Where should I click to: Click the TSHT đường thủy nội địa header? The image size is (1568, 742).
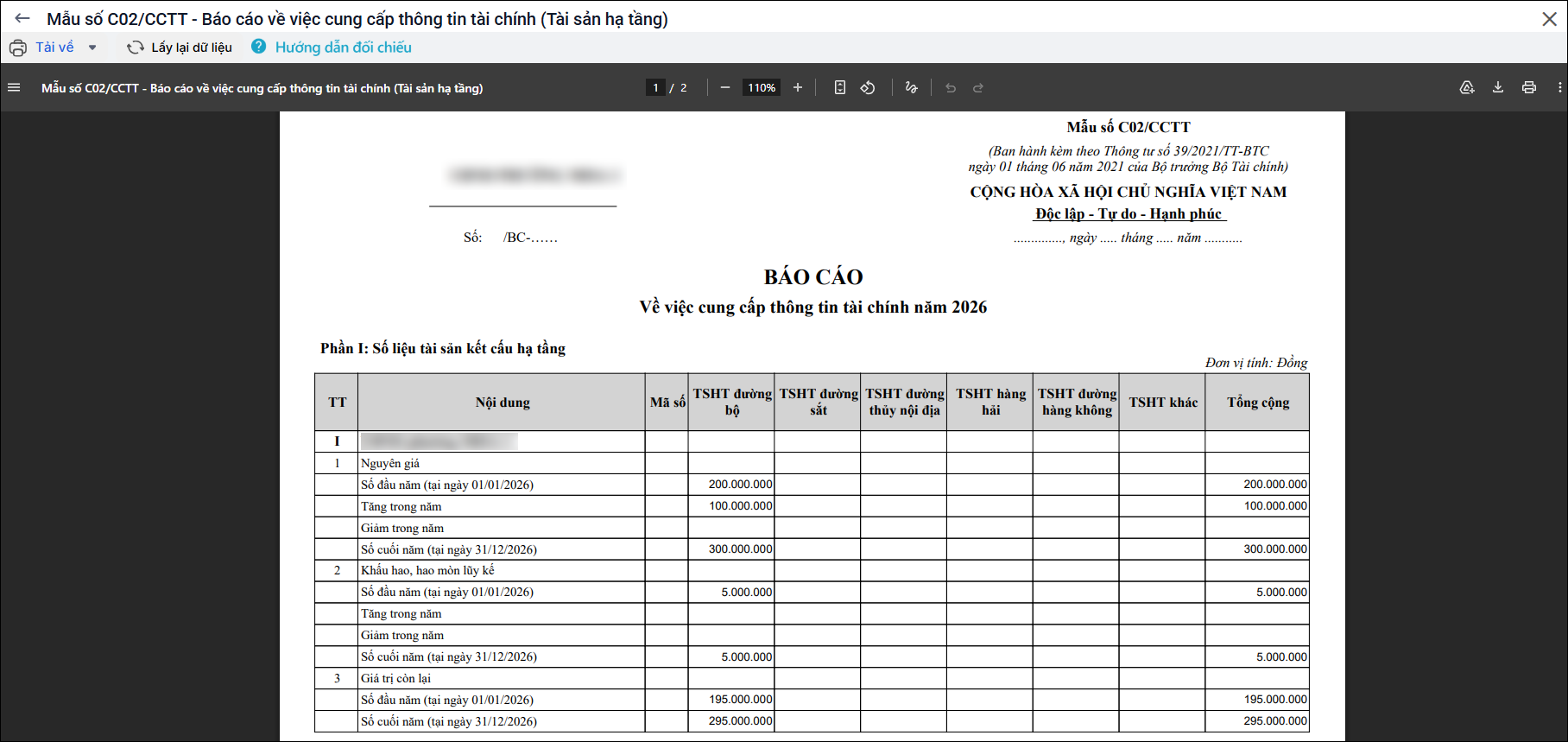(905, 403)
